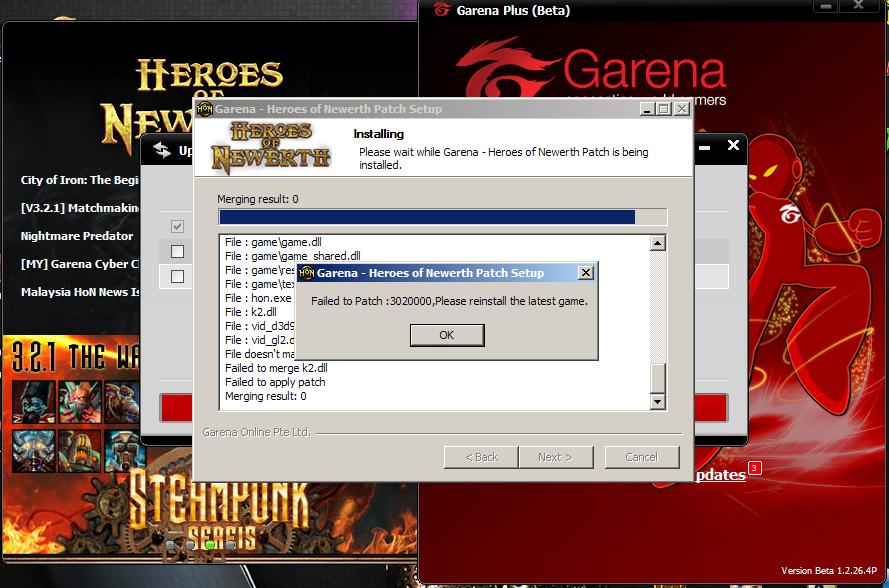Image resolution: width=889 pixels, height=588 pixels.
Task: Toggle the third checkbox in updater window
Action: (177, 276)
